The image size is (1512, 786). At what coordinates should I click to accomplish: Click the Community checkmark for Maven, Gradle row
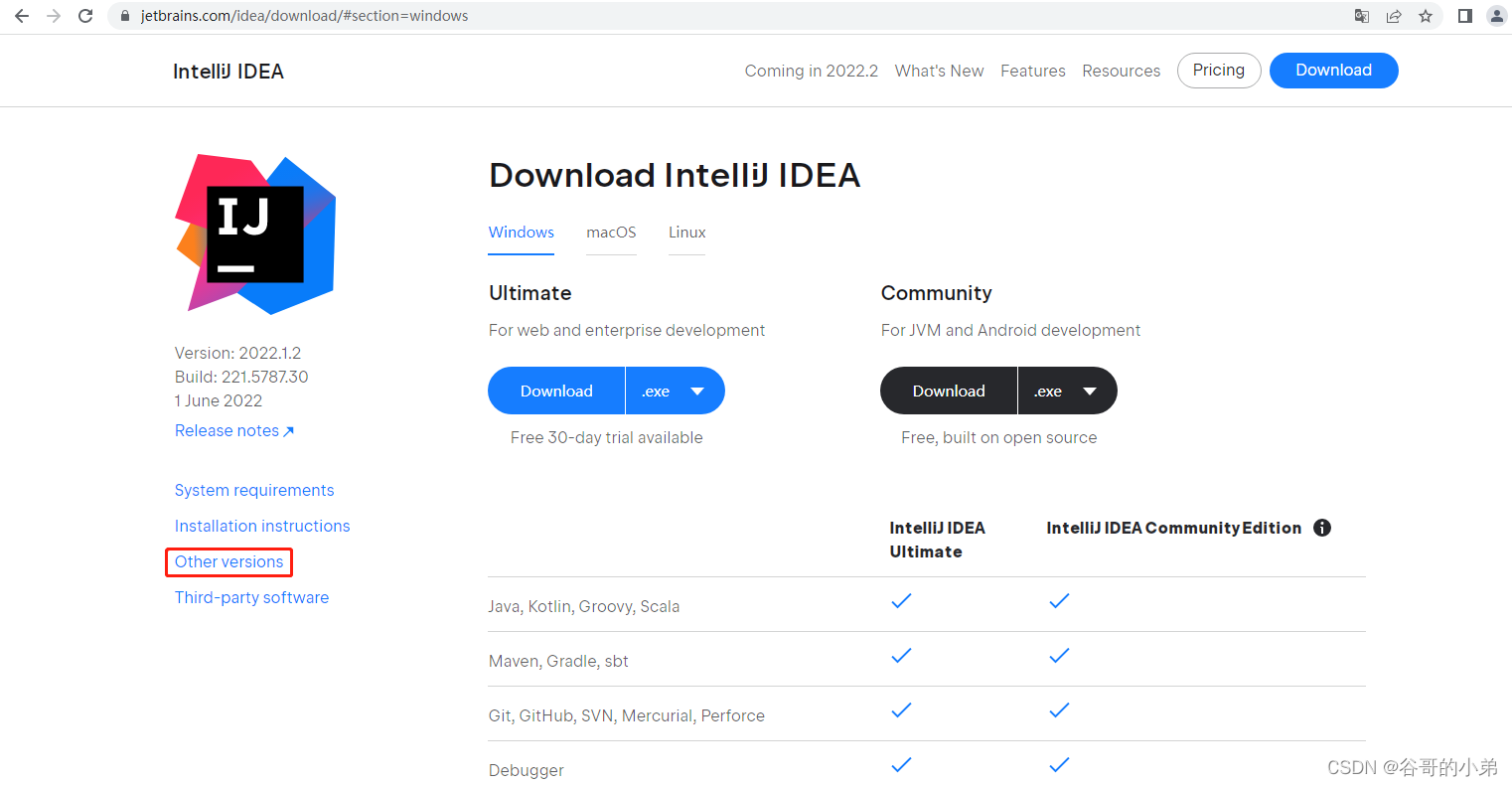[x=1059, y=656]
